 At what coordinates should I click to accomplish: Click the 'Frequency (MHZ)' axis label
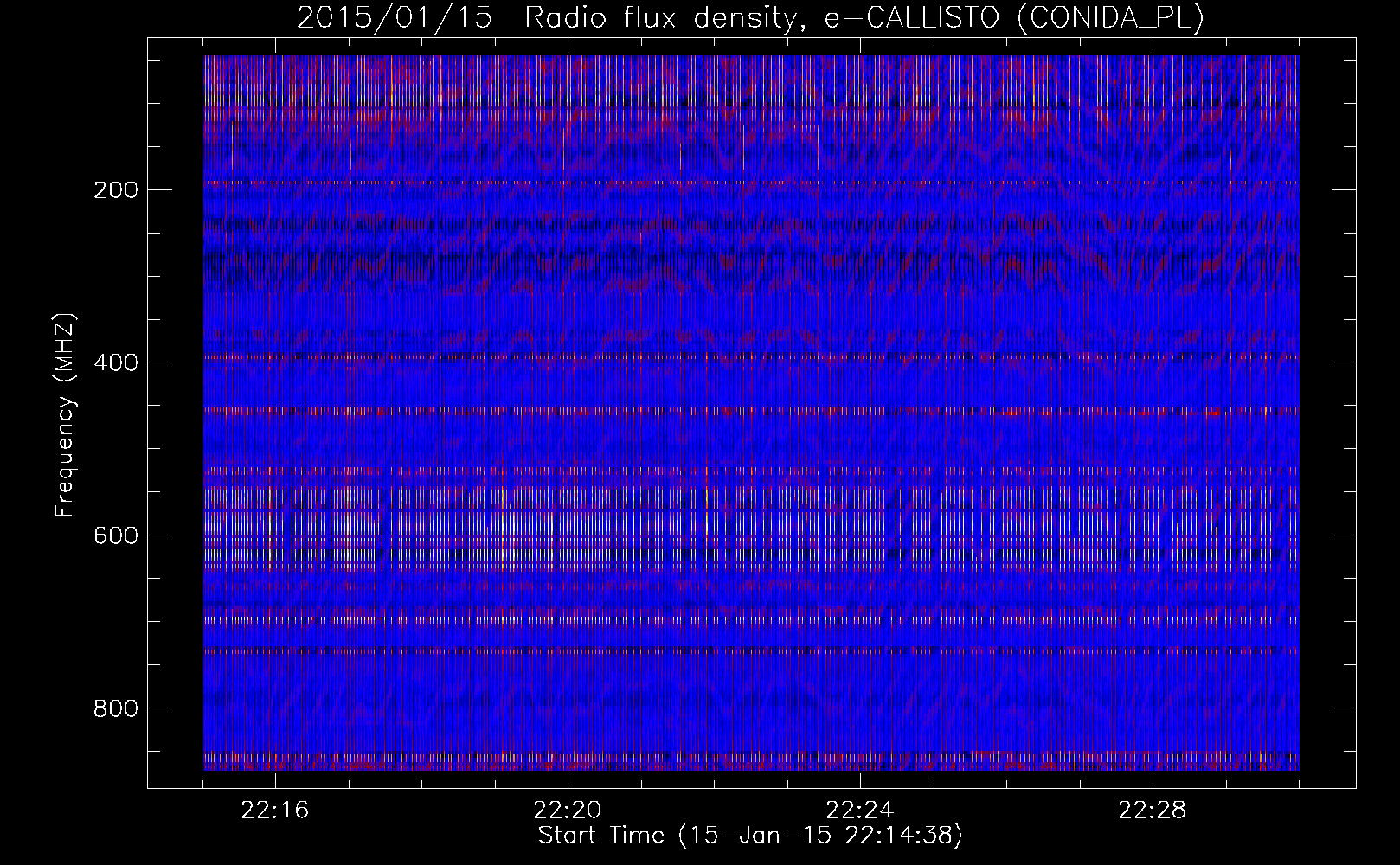tap(65, 415)
